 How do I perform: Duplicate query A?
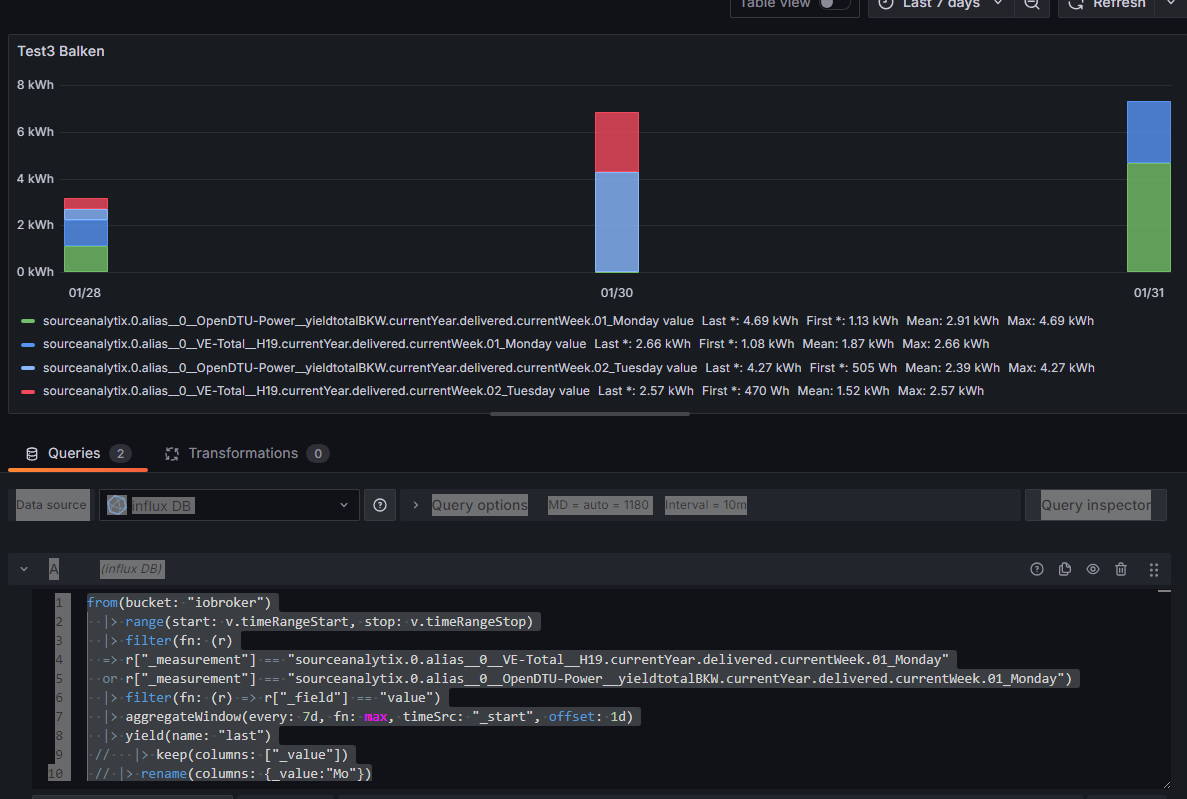pyautogui.click(x=1065, y=570)
